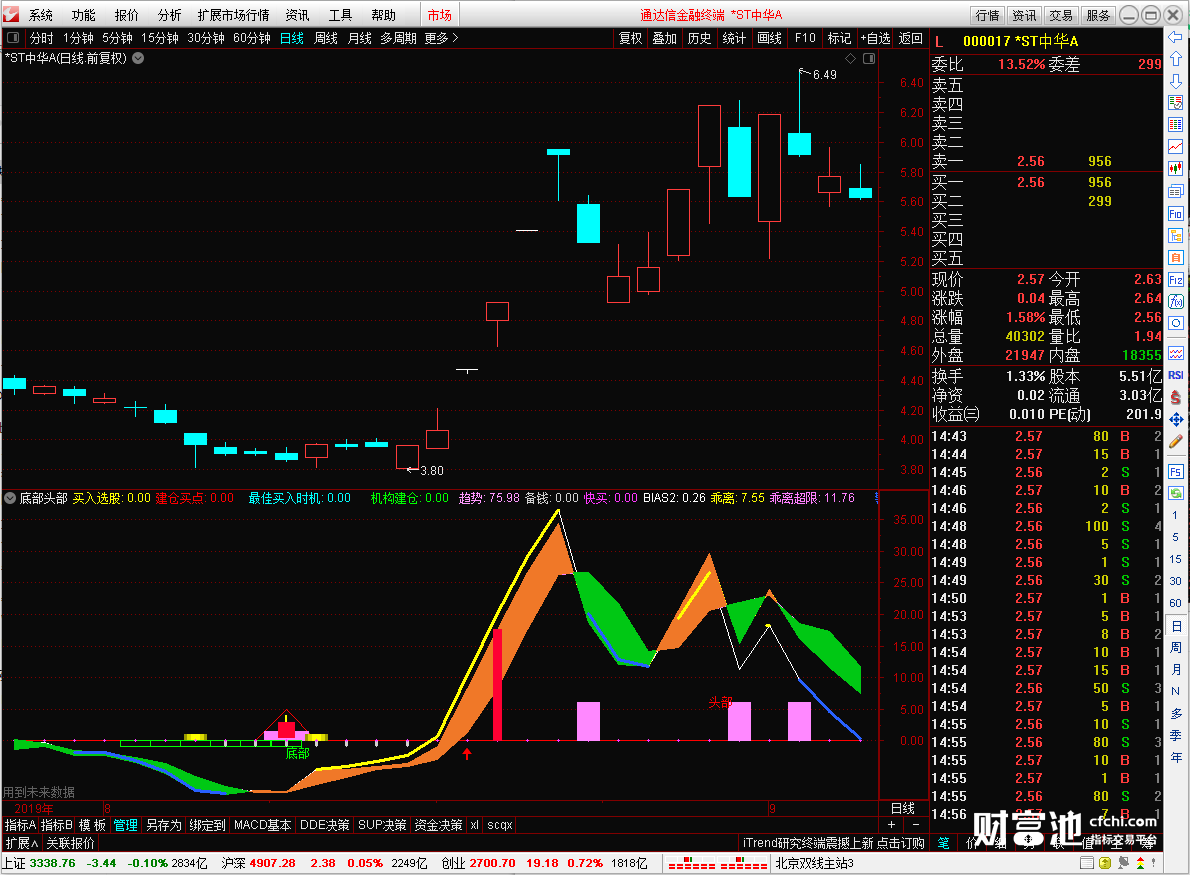Switch to 15分钟 period
The height and width of the screenshot is (875, 1190).
160,38
